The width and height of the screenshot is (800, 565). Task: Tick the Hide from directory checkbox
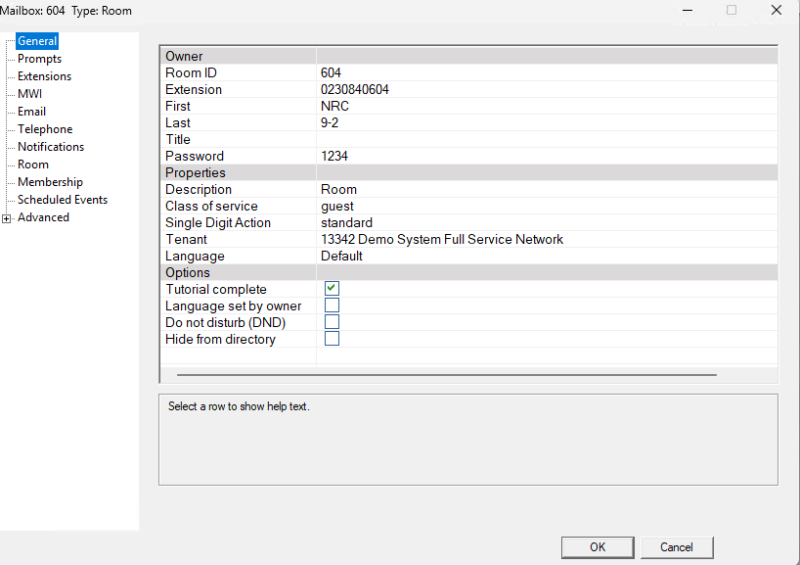332,339
